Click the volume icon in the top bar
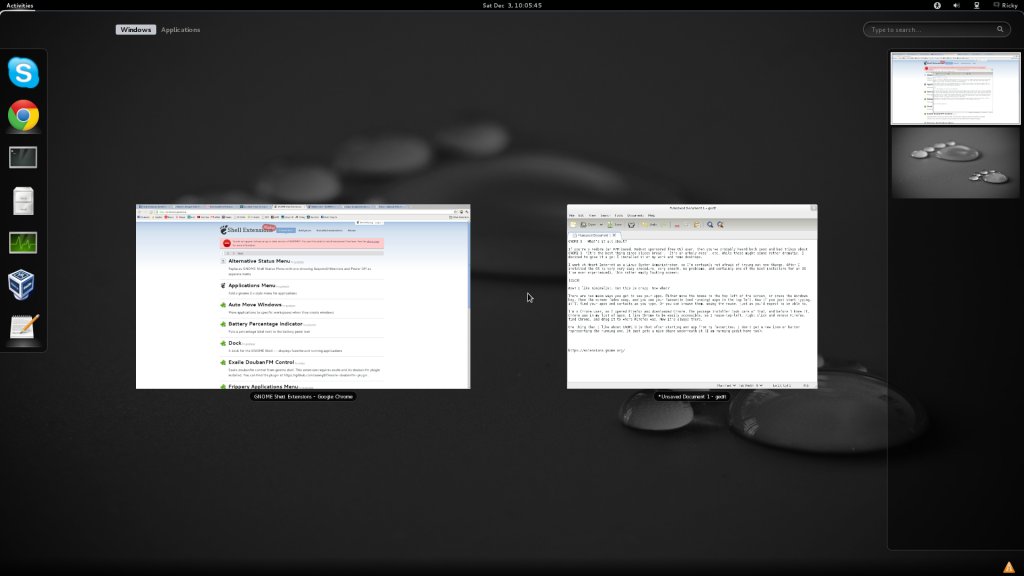Screen dimensions: 1024x576 coord(954,5)
